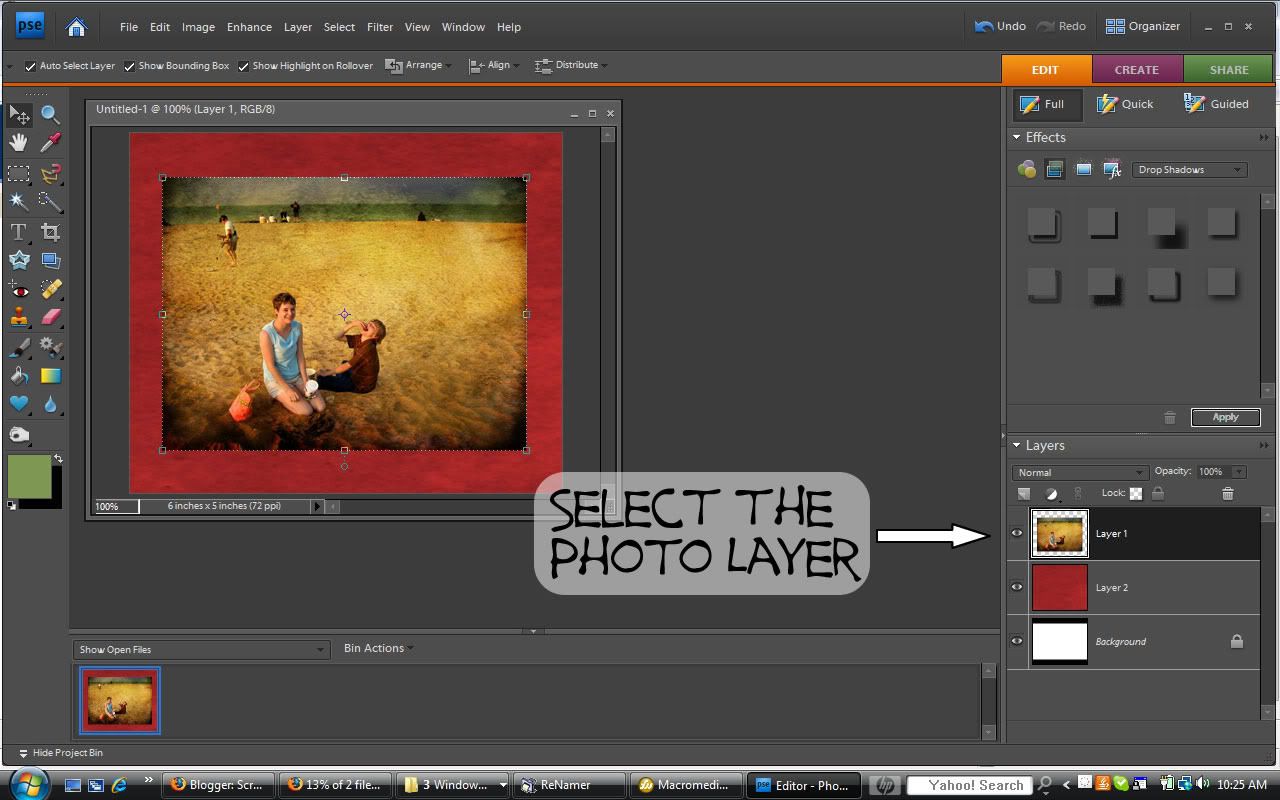Switch to the CREATE tab
This screenshot has width=1280, height=800.
(1137, 70)
